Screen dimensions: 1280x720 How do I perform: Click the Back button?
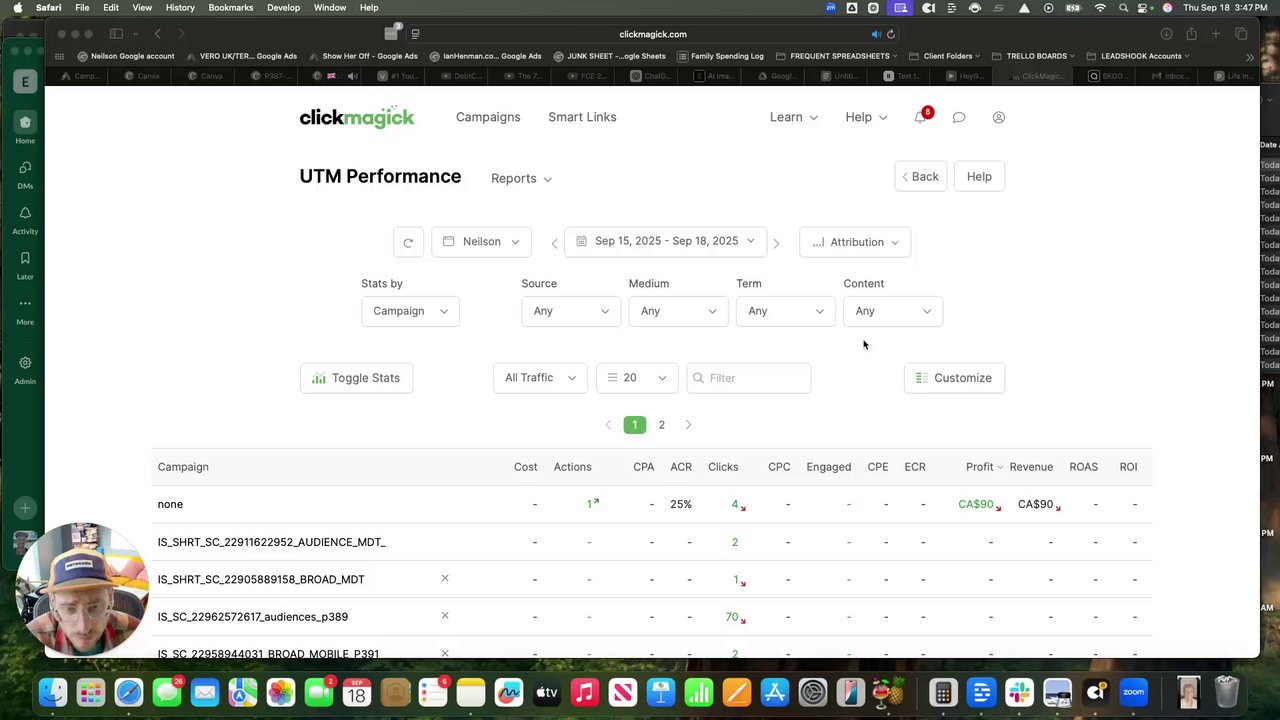[x=920, y=177]
